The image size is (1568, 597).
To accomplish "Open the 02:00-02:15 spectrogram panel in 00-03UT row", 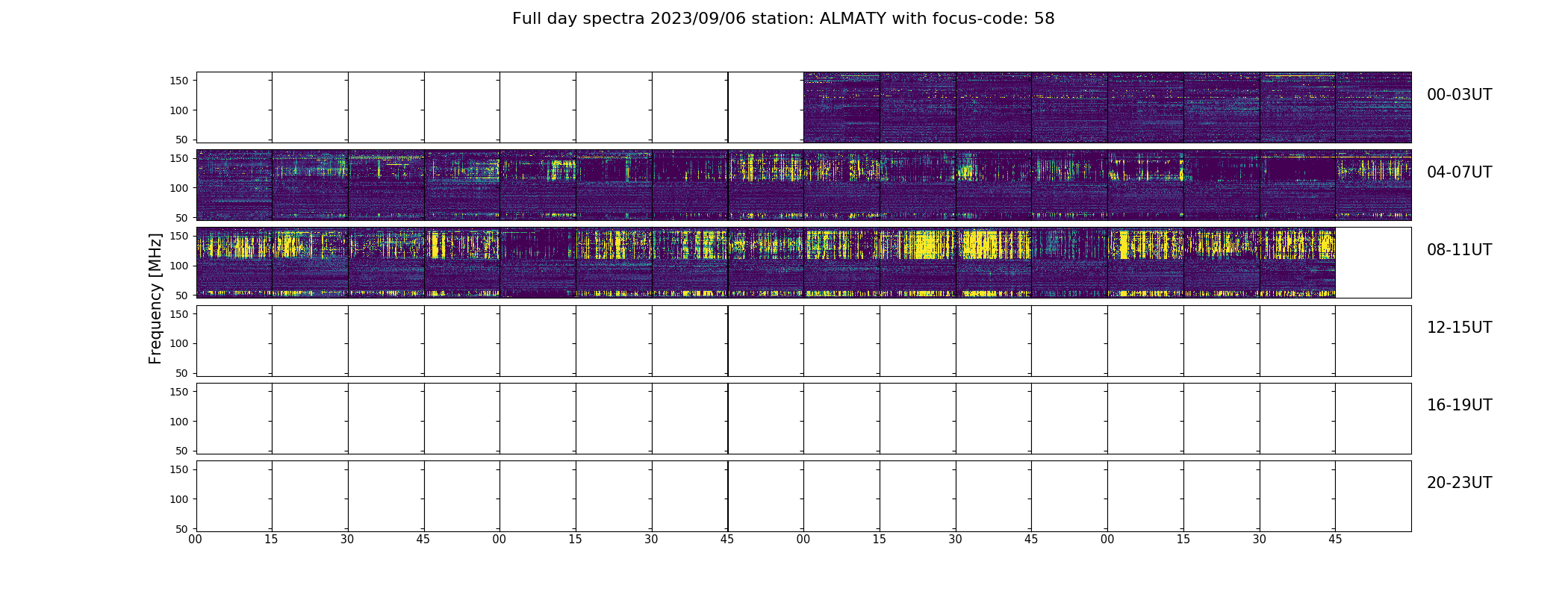I will [x=841, y=107].
